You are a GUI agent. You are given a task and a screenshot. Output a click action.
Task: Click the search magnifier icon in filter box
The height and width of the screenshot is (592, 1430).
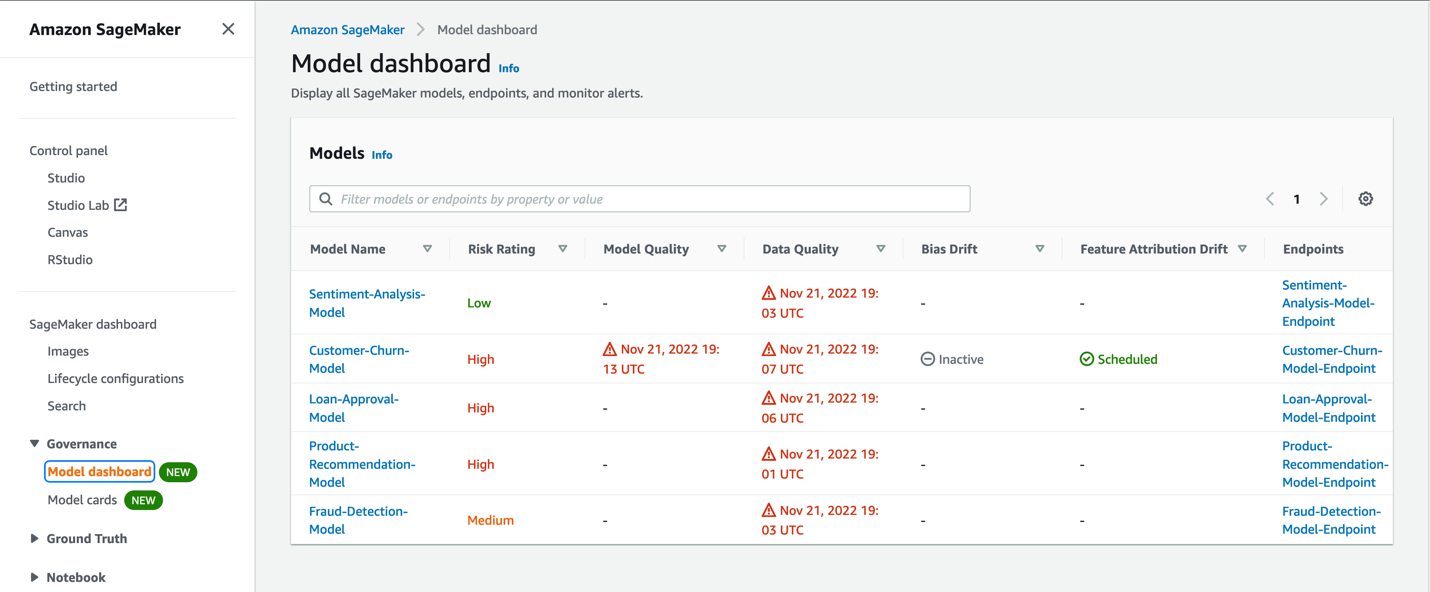tap(326, 199)
